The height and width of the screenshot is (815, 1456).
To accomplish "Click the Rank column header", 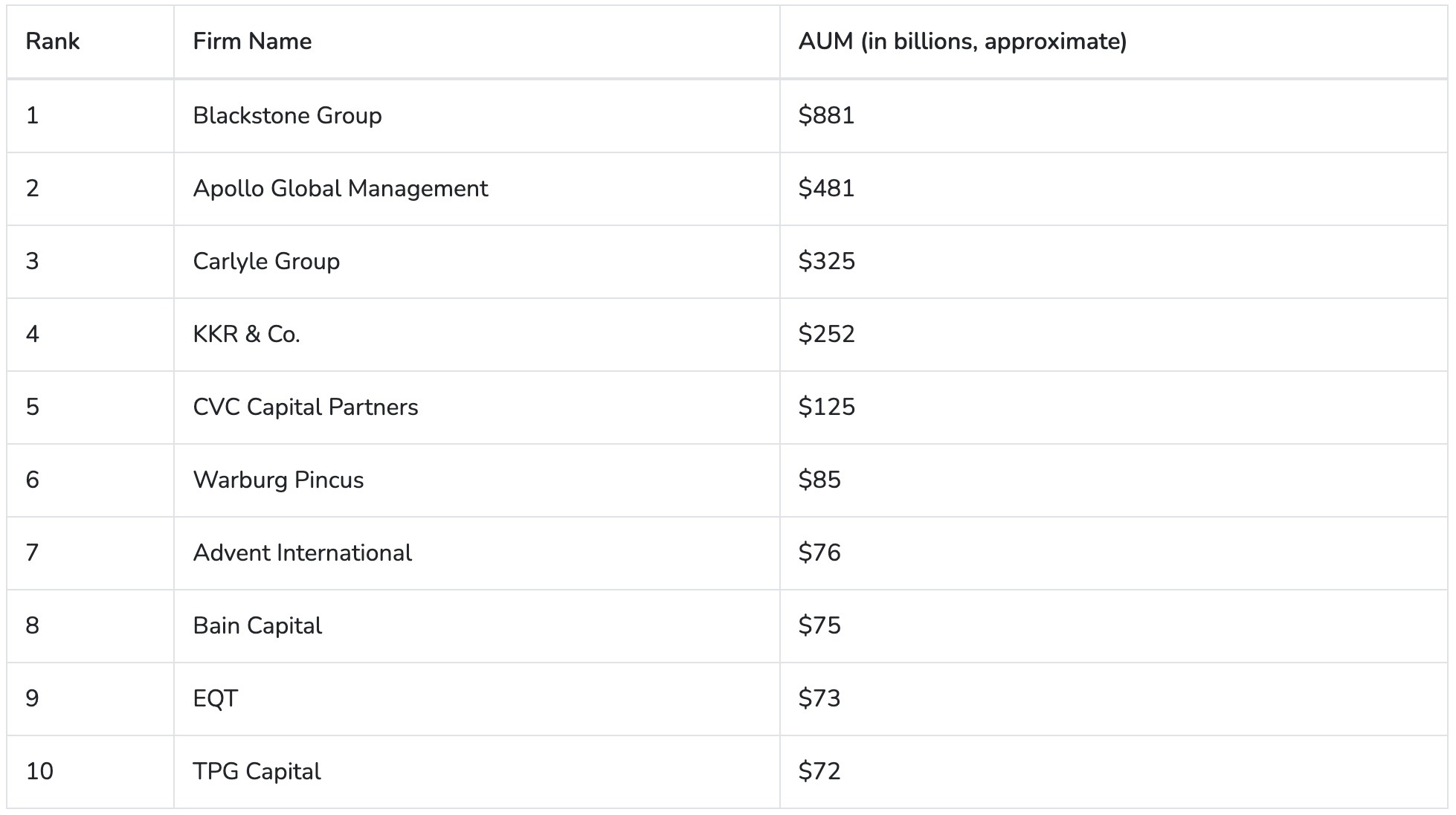I will [52, 42].
